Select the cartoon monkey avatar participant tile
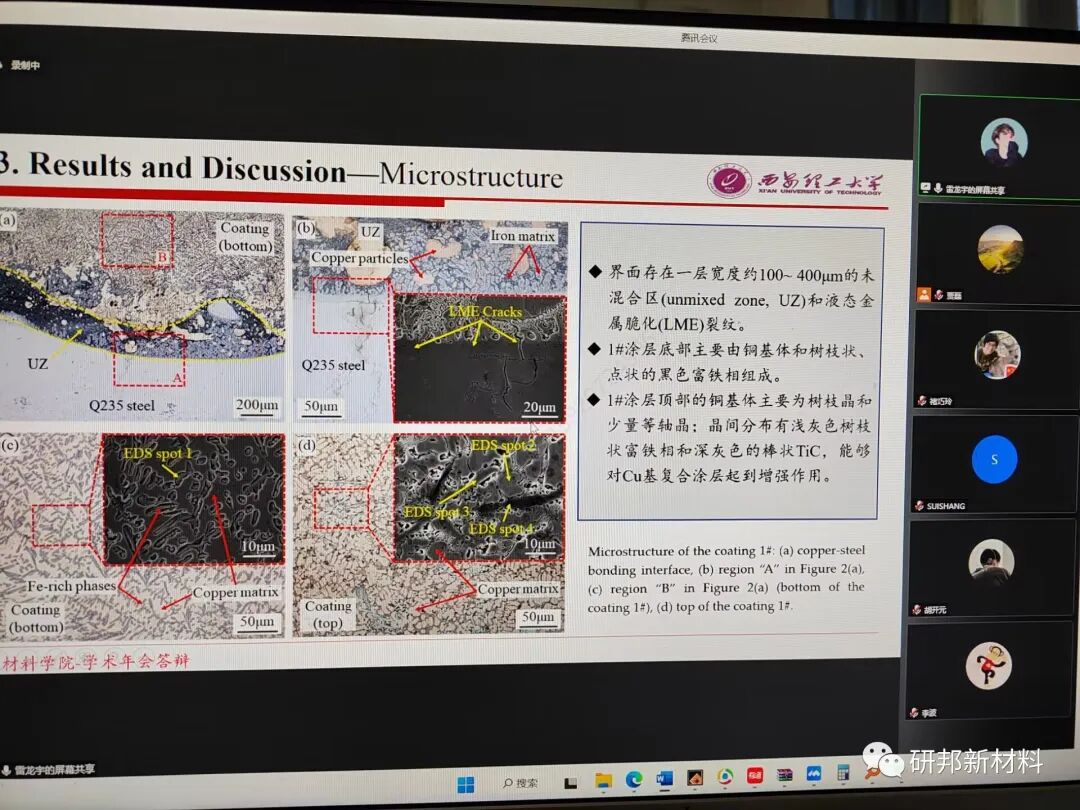This screenshot has width=1080, height=810. [989, 672]
